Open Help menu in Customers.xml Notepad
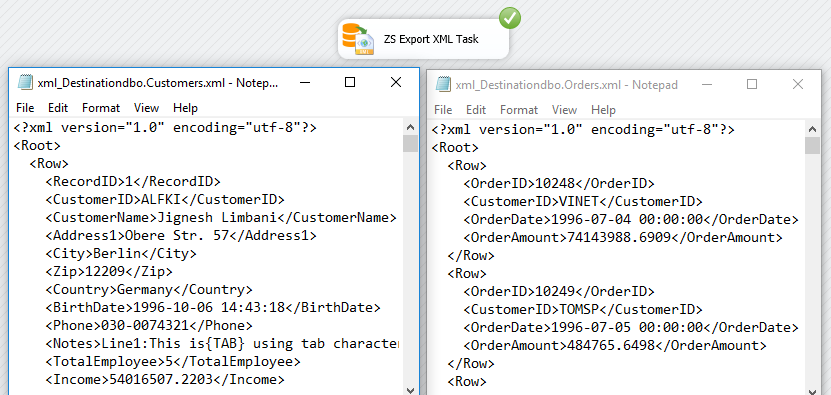Viewport: 831px width, 395px height. [185, 108]
